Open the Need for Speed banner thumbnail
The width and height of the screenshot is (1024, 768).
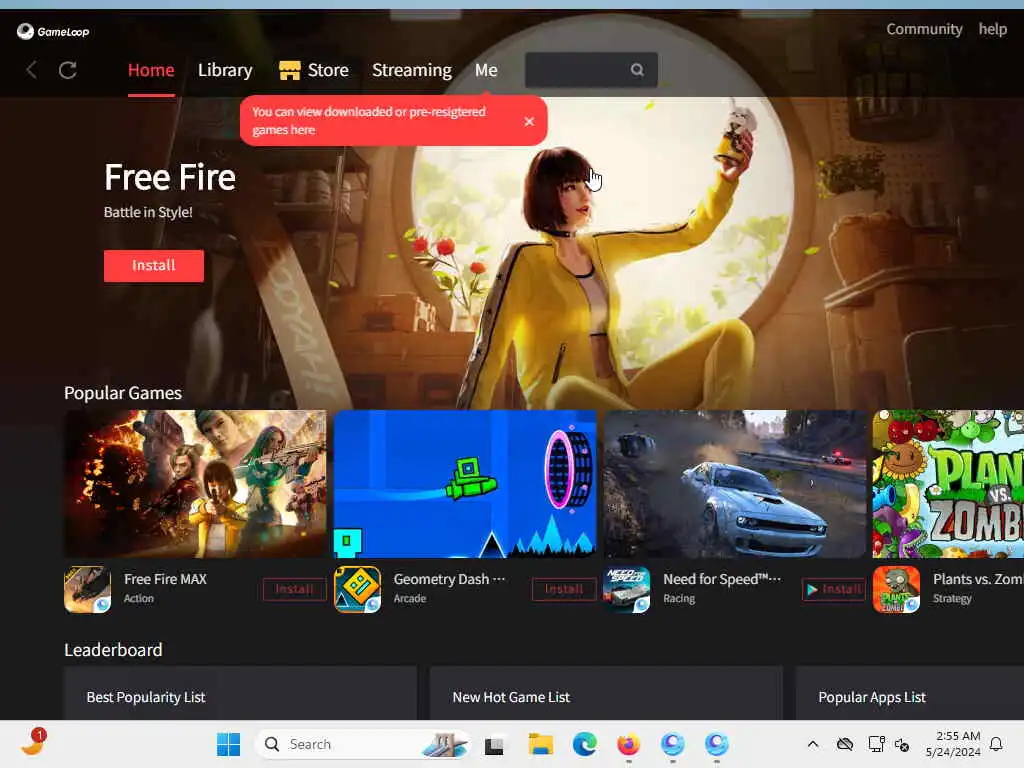(735, 484)
